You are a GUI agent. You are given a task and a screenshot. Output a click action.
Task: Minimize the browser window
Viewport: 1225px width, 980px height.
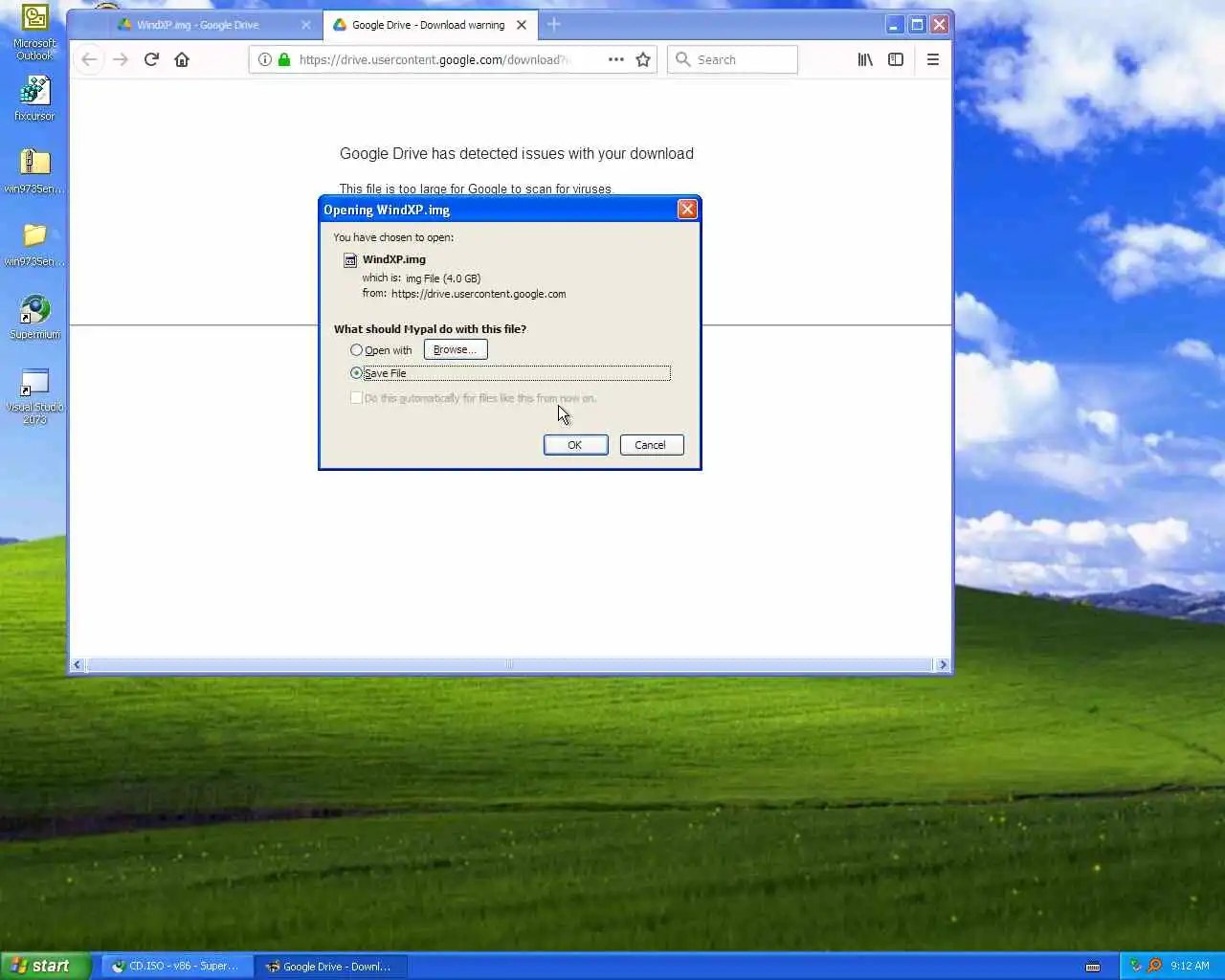pyautogui.click(x=894, y=25)
